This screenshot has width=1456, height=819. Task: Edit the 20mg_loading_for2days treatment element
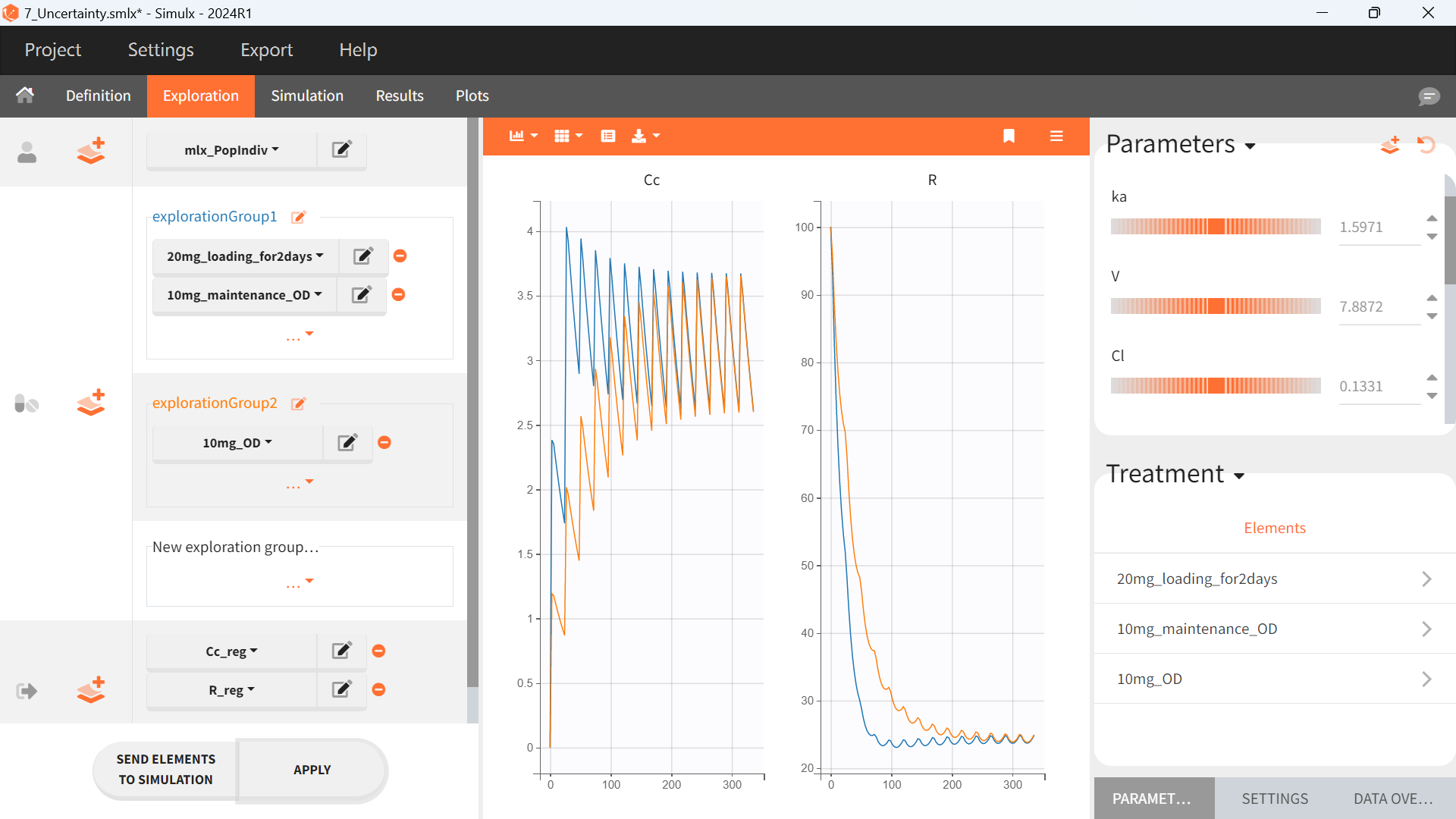363,256
